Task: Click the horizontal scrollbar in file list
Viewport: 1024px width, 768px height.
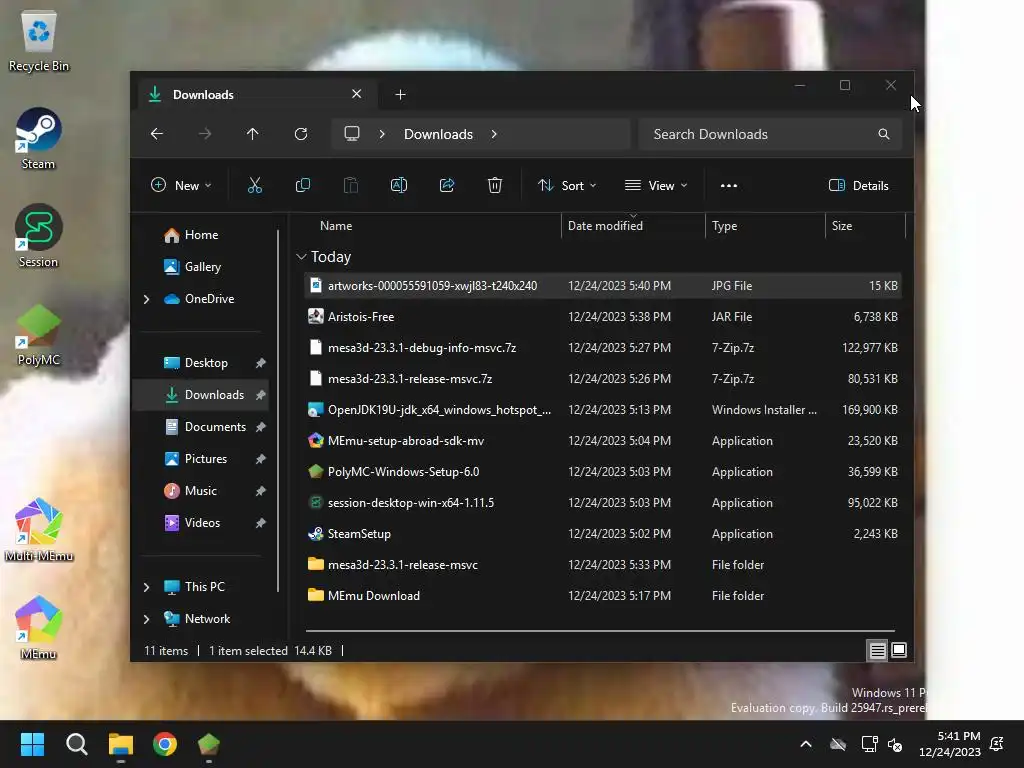Action: [600, 631]
